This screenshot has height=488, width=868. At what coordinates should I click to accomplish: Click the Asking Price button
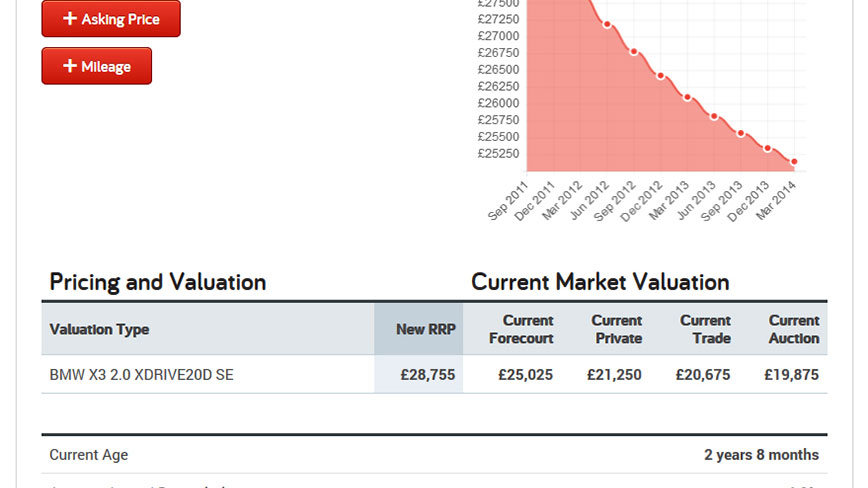(x=111, y=19)
